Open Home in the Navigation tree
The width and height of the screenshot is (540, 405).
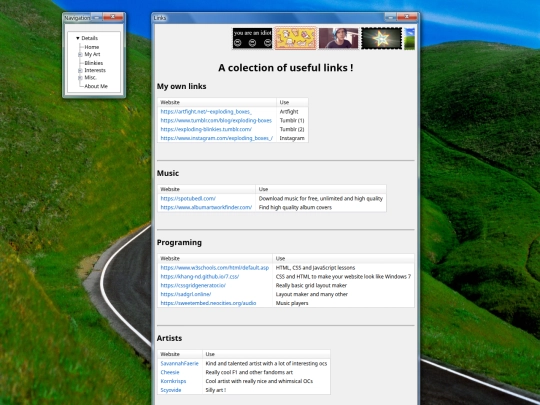[92, 47]
